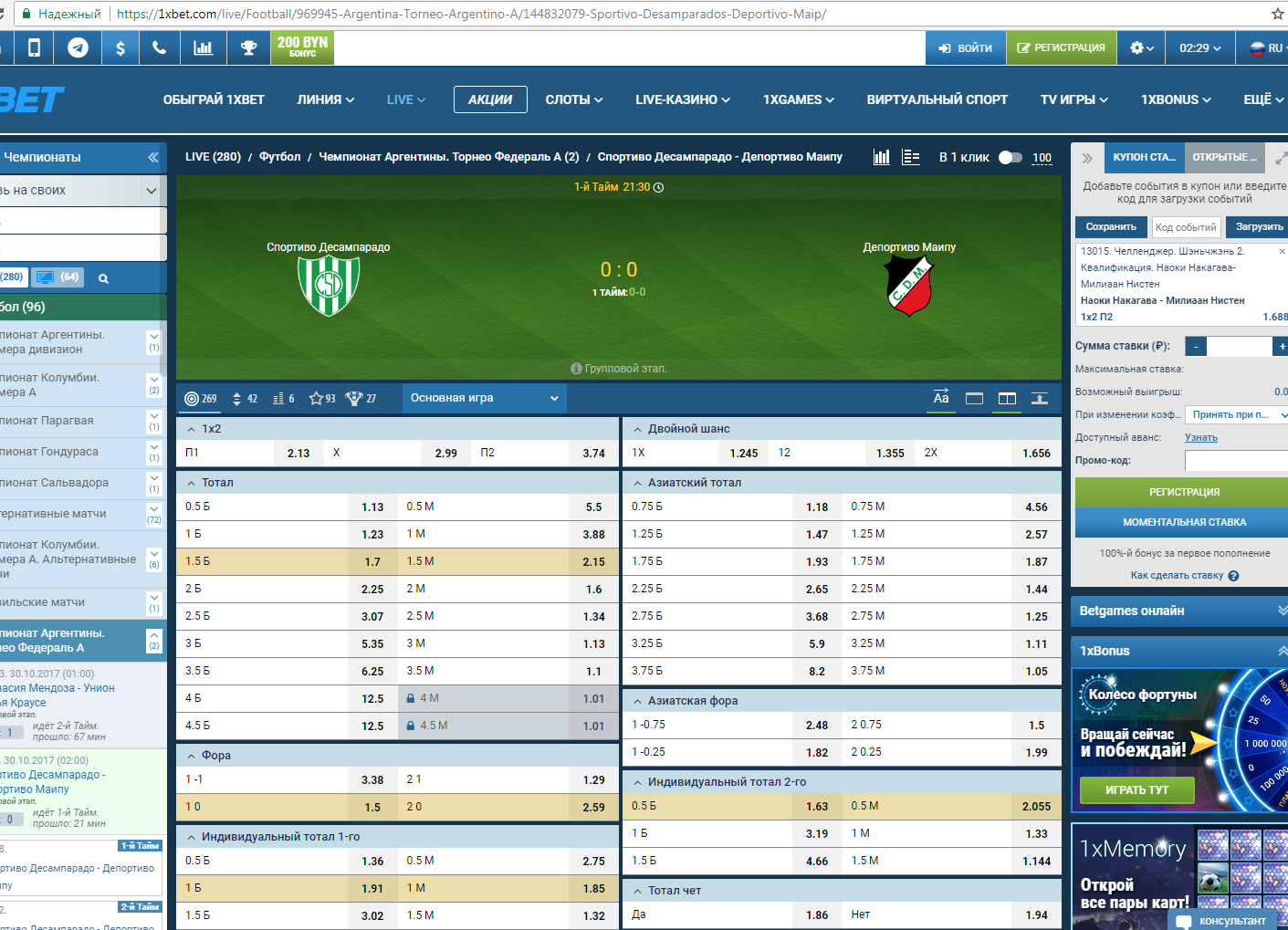Collapse the Азиатский тотал section
Viewport: 1288px width, 930px height.
point(637,483)
